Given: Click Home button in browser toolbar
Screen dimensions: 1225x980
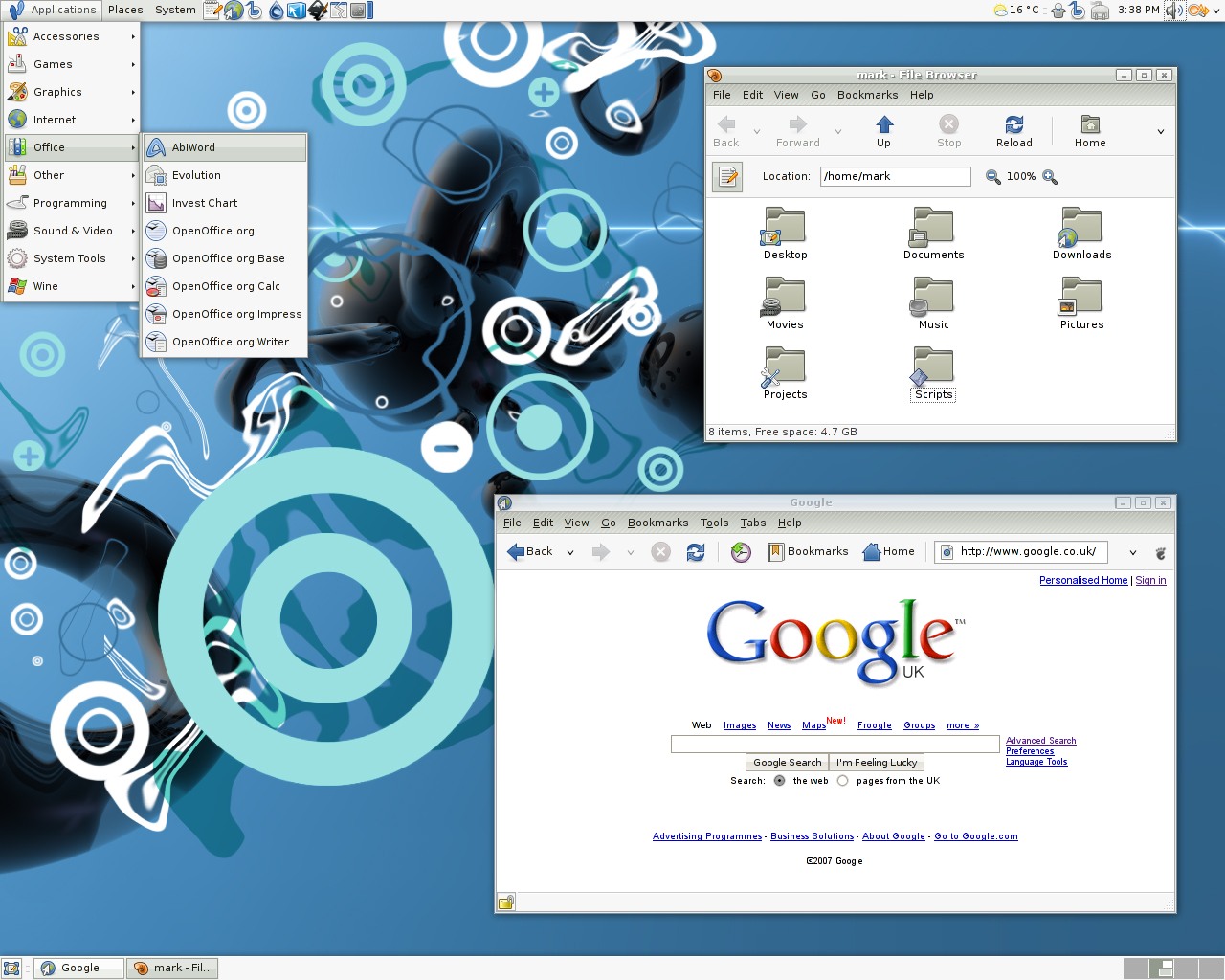Looking at the screenshot, I should [x=889, y=551].
